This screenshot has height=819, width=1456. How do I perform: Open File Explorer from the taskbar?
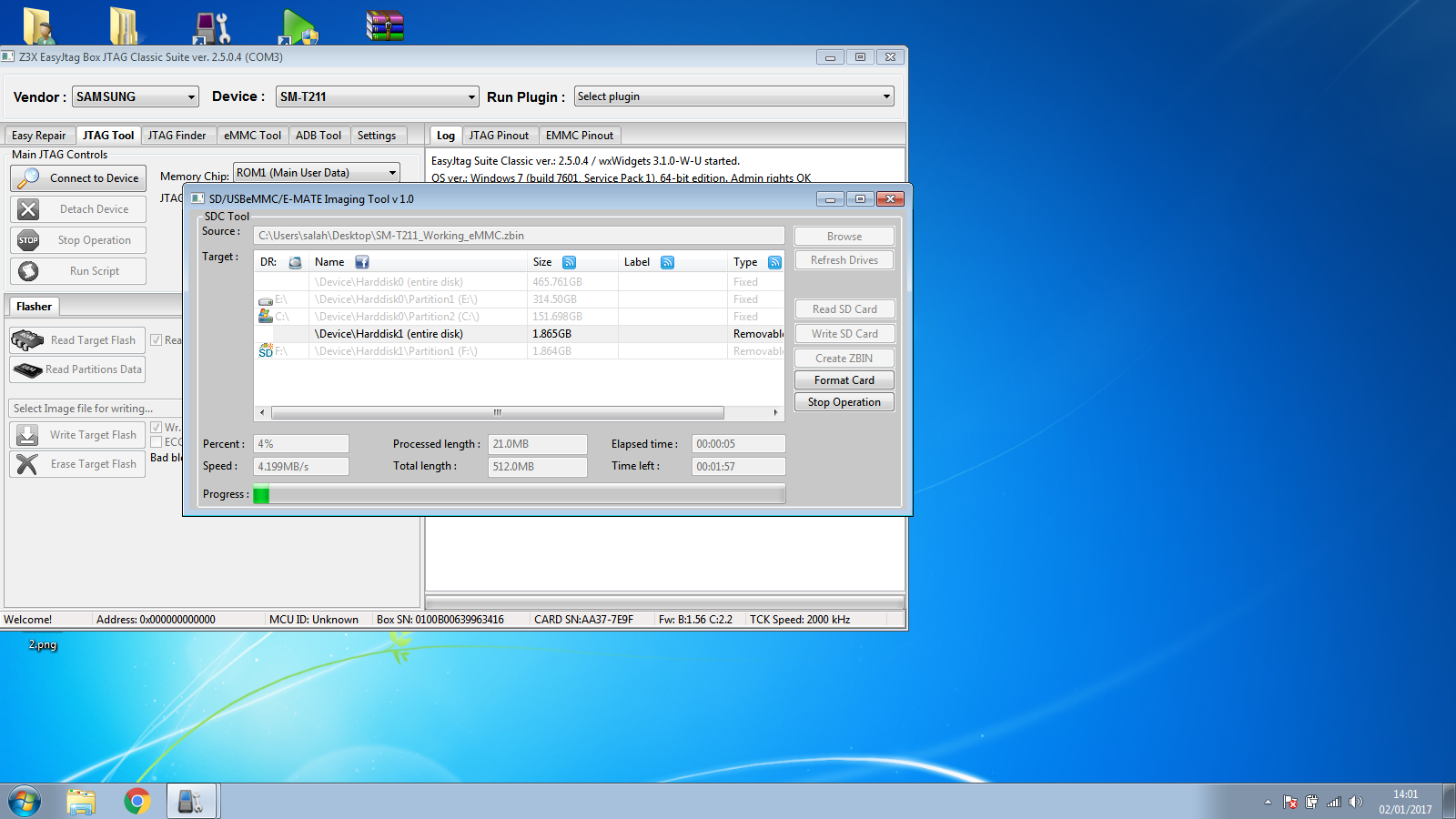[81, 802]
